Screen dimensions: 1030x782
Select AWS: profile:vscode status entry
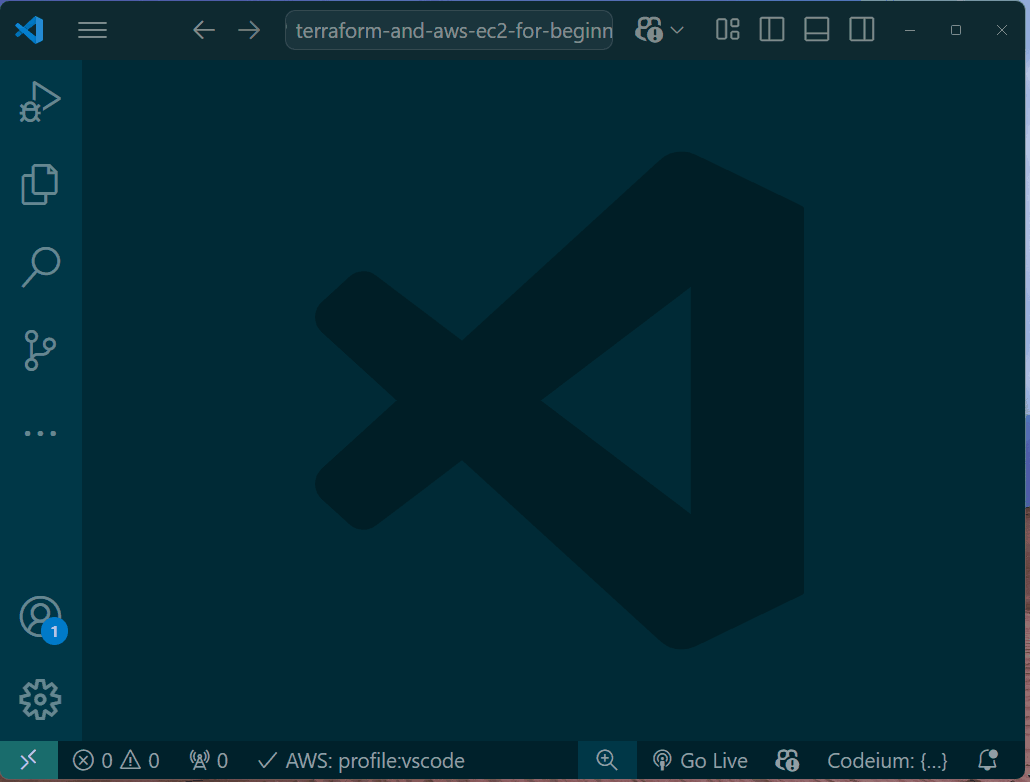(x=361, y=761)
